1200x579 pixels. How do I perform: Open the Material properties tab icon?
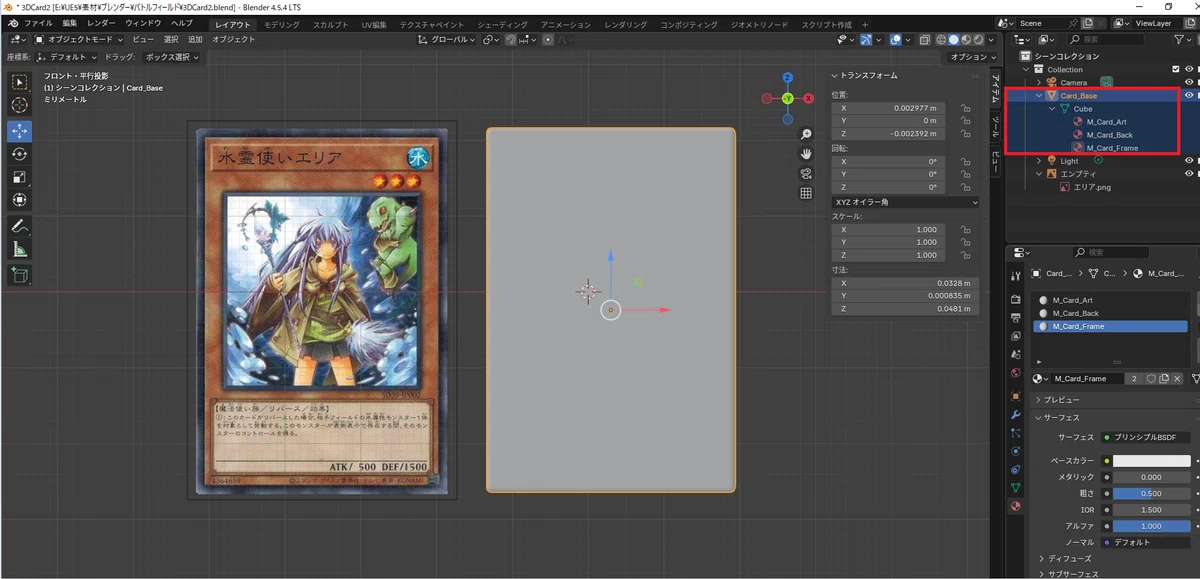click(x=1016, y=506)
